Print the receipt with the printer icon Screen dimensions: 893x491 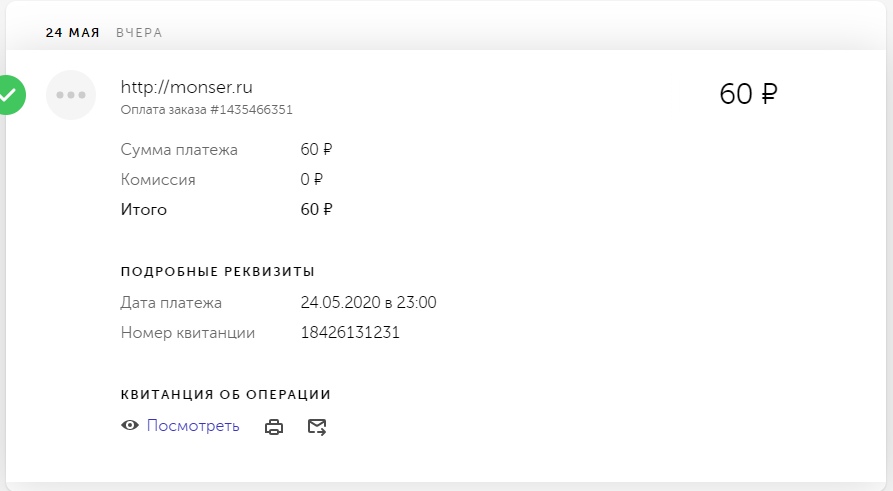click(273, 427)
